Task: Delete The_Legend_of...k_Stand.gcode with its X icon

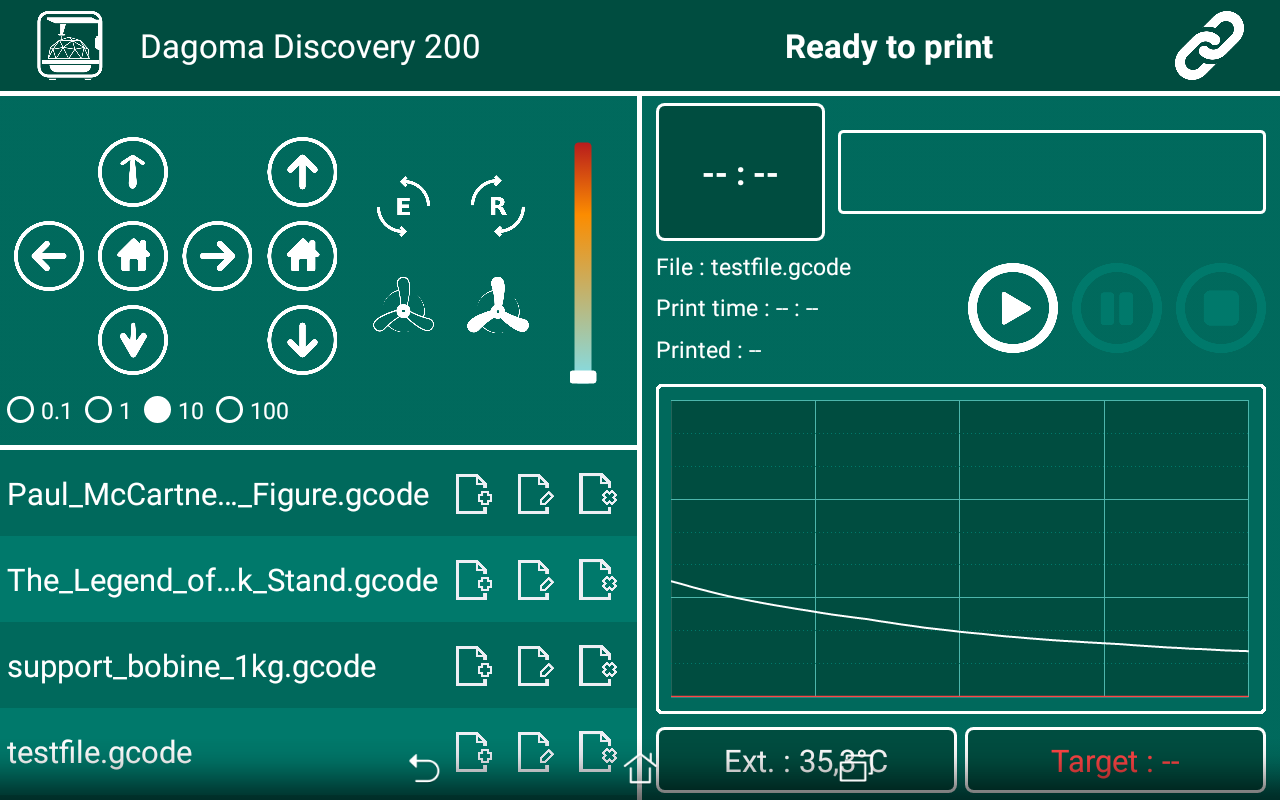Action: pyautogui.click(x=597, y=580)
